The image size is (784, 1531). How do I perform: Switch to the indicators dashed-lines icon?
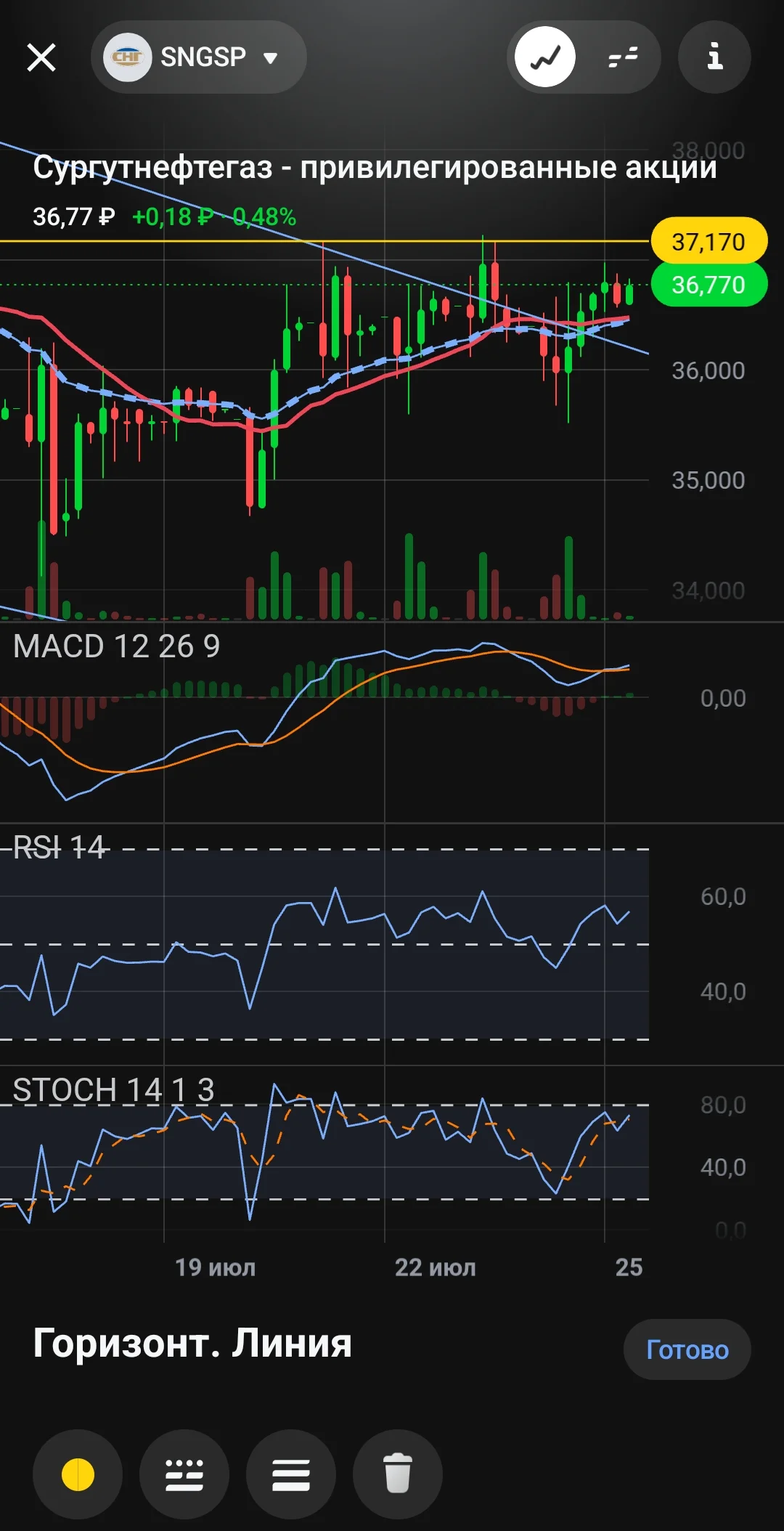(x=623, y=57)
